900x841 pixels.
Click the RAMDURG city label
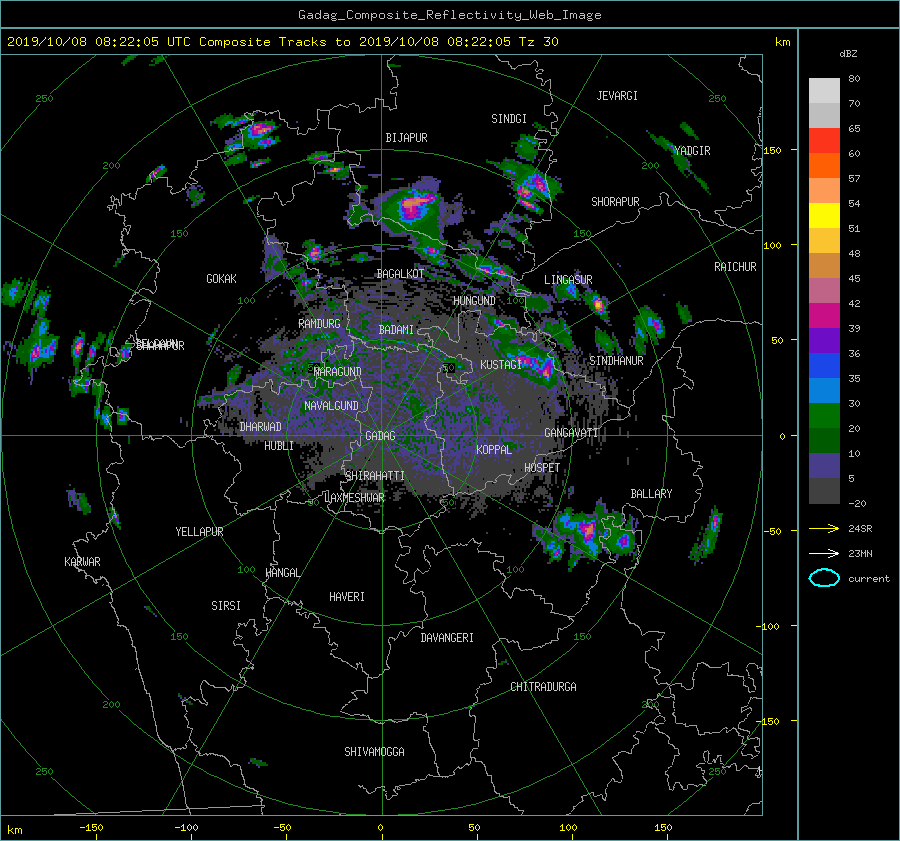tap(319, 324)
